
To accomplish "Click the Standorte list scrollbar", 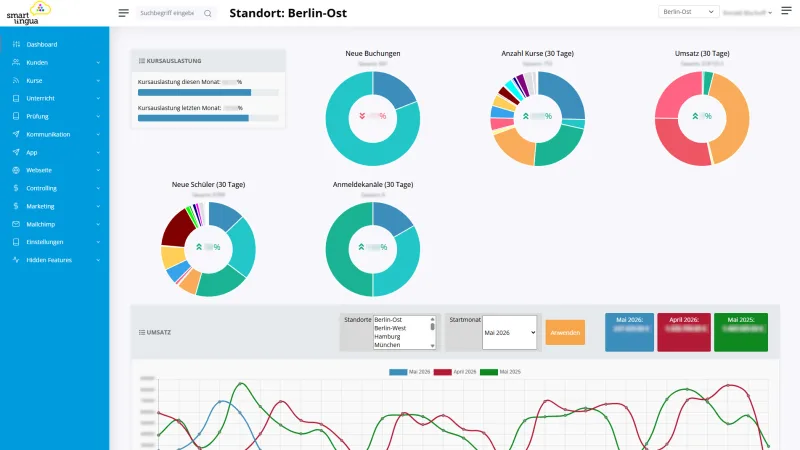I will pos(433,332).
